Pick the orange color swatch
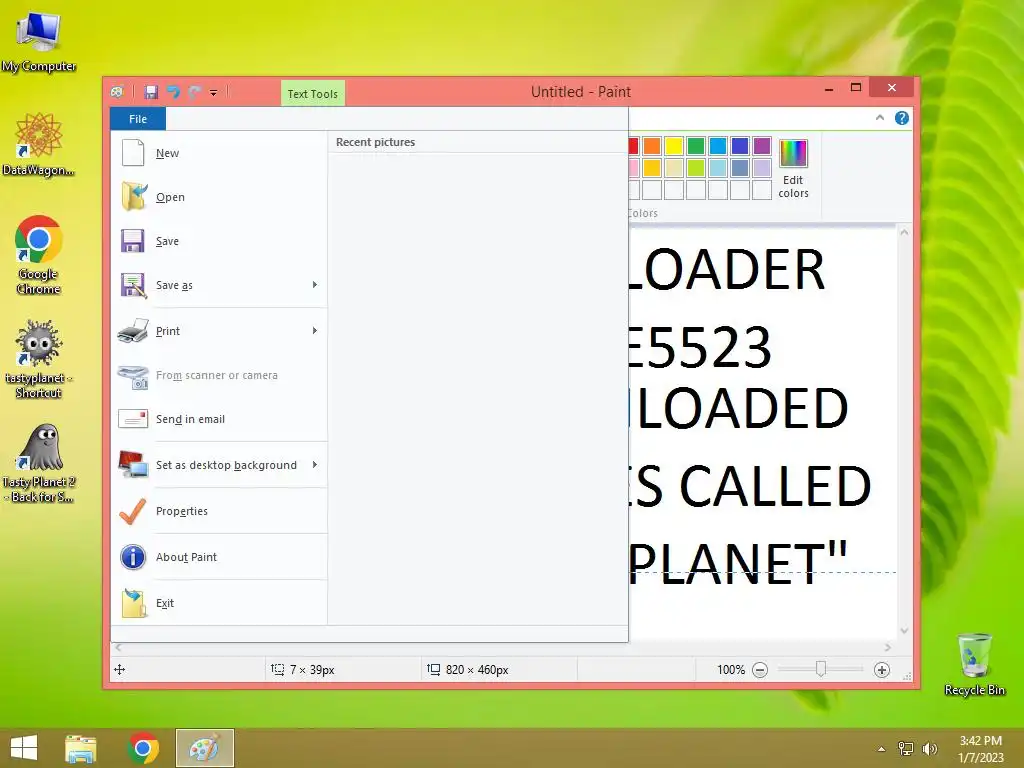Image resolution: width=1024 pixels, height=768 pixels. pos(652,146)
